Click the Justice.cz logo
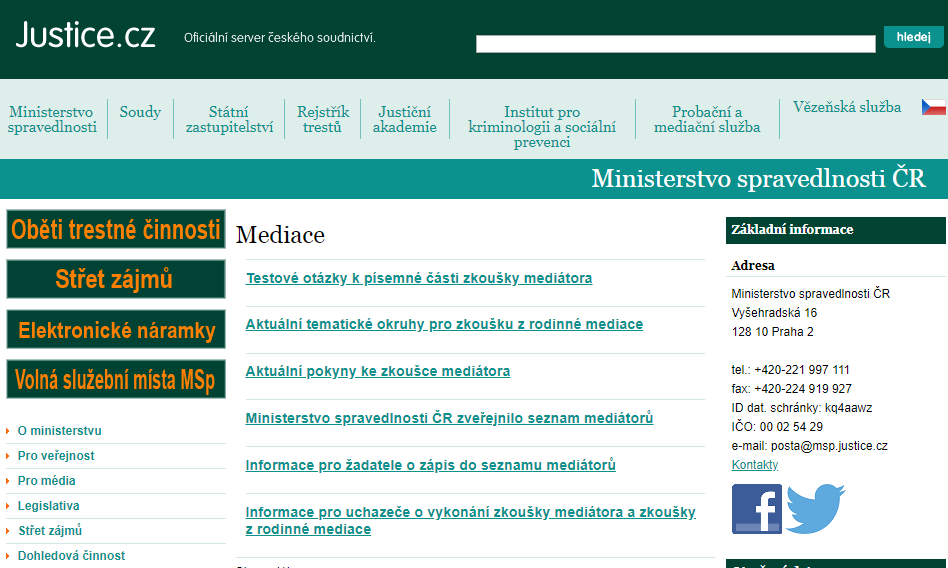 coord(85,35)
